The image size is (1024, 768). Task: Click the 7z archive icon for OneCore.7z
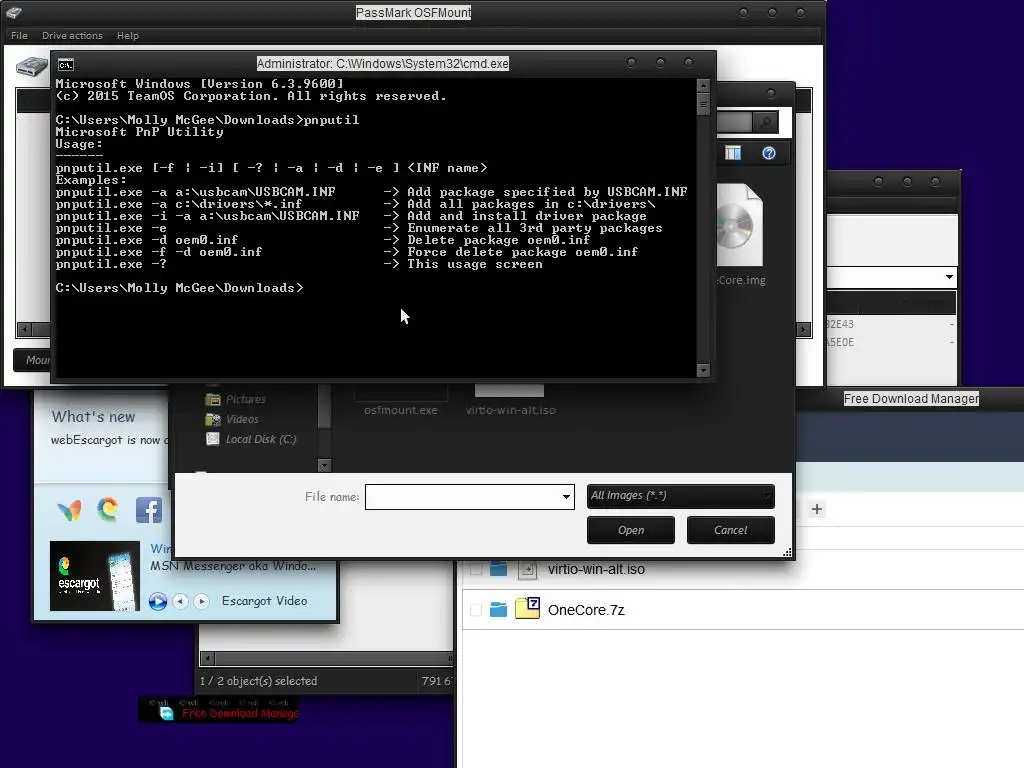527,608
